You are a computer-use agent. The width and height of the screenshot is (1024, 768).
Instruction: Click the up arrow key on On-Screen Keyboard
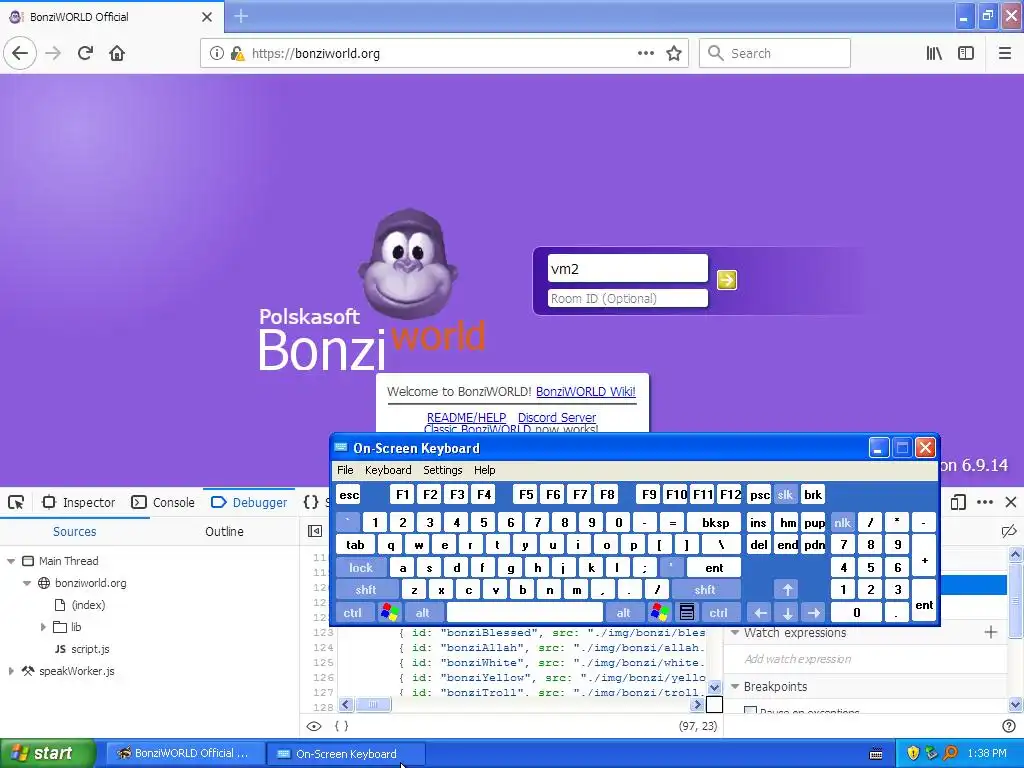point(788,590)
